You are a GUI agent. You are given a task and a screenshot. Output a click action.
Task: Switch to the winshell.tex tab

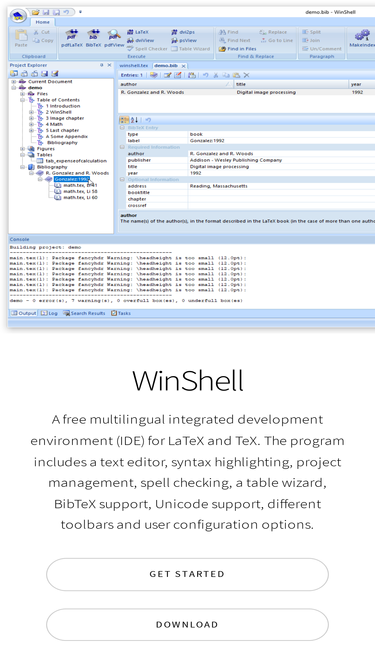click(x=134, y=66)
